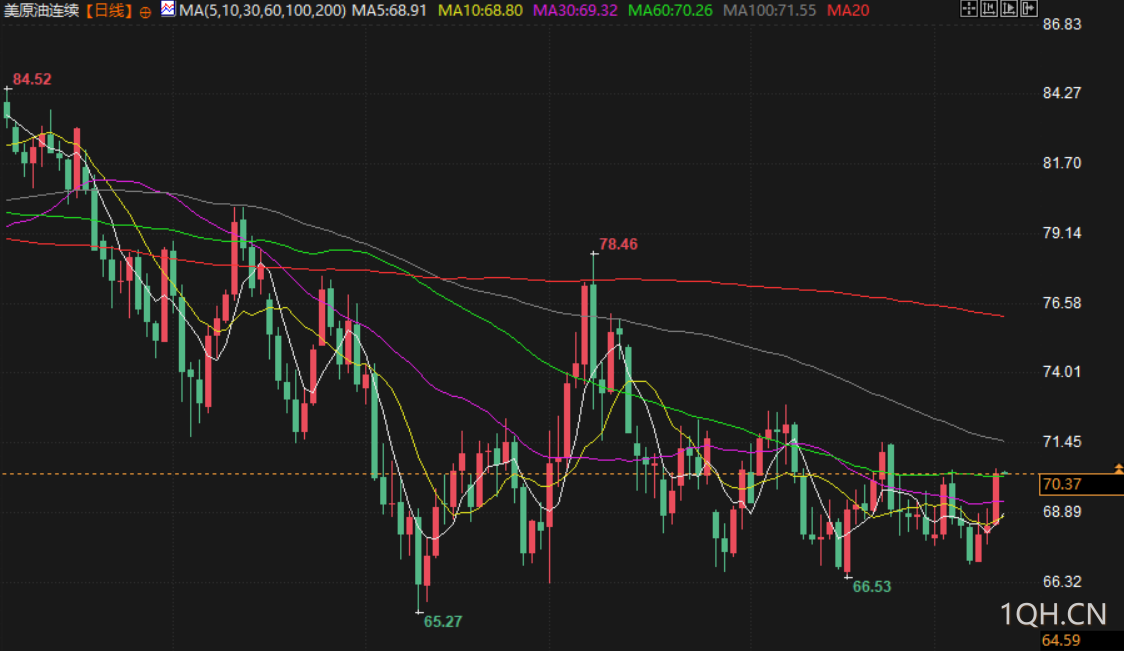Click the 美原油连续 contract name
This screenshot has width=1124, height=651.
point(41,11)
